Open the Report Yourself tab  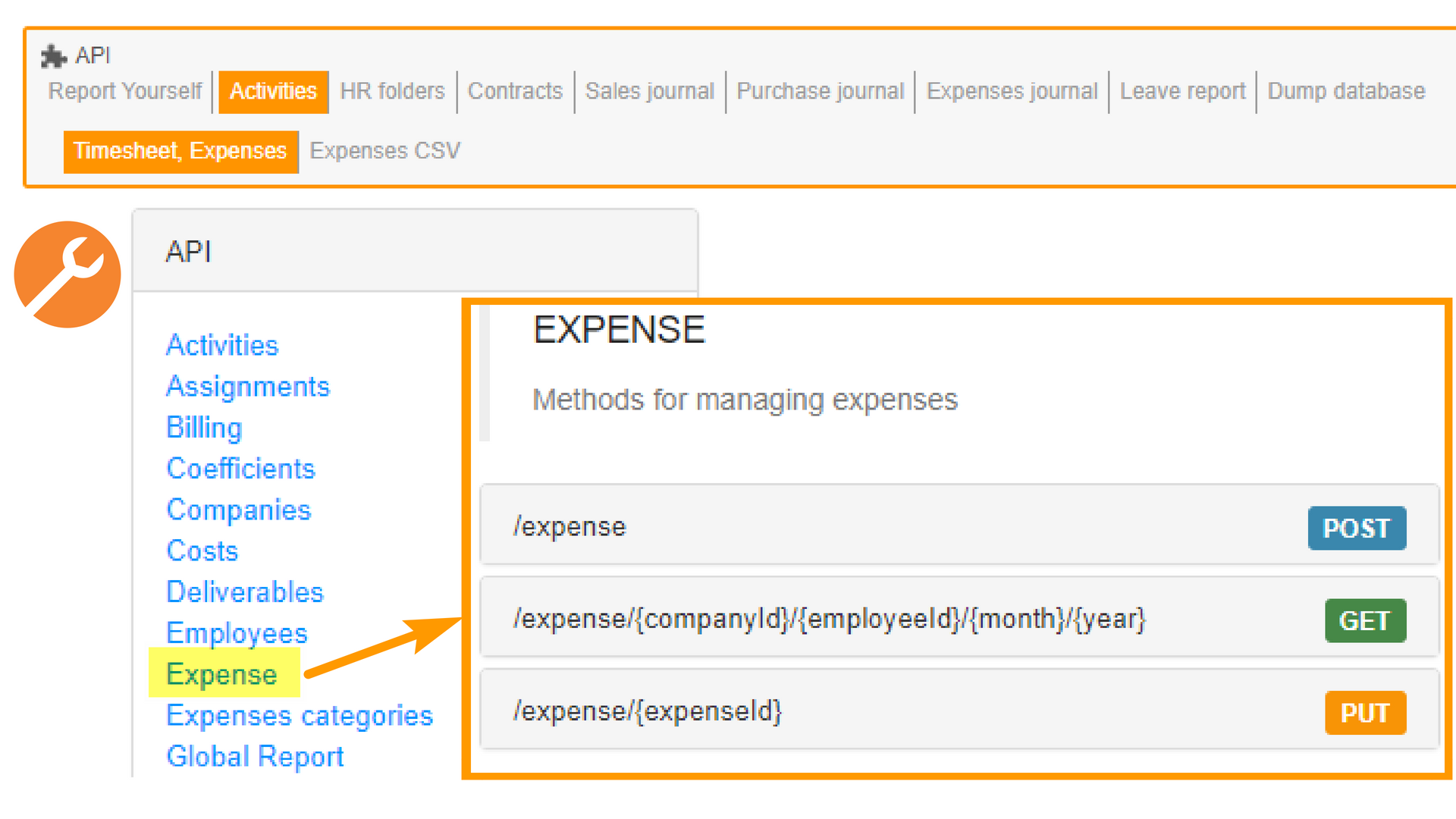125,92
